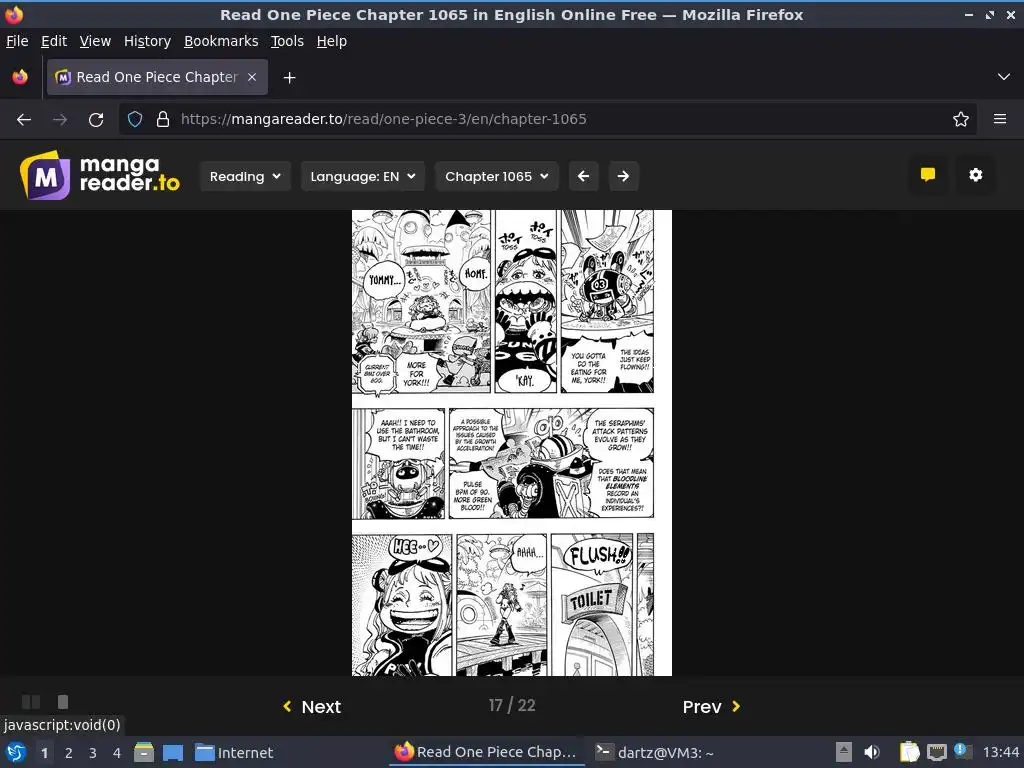Open the Chapter 1065 dropdown

coord(496,176)
